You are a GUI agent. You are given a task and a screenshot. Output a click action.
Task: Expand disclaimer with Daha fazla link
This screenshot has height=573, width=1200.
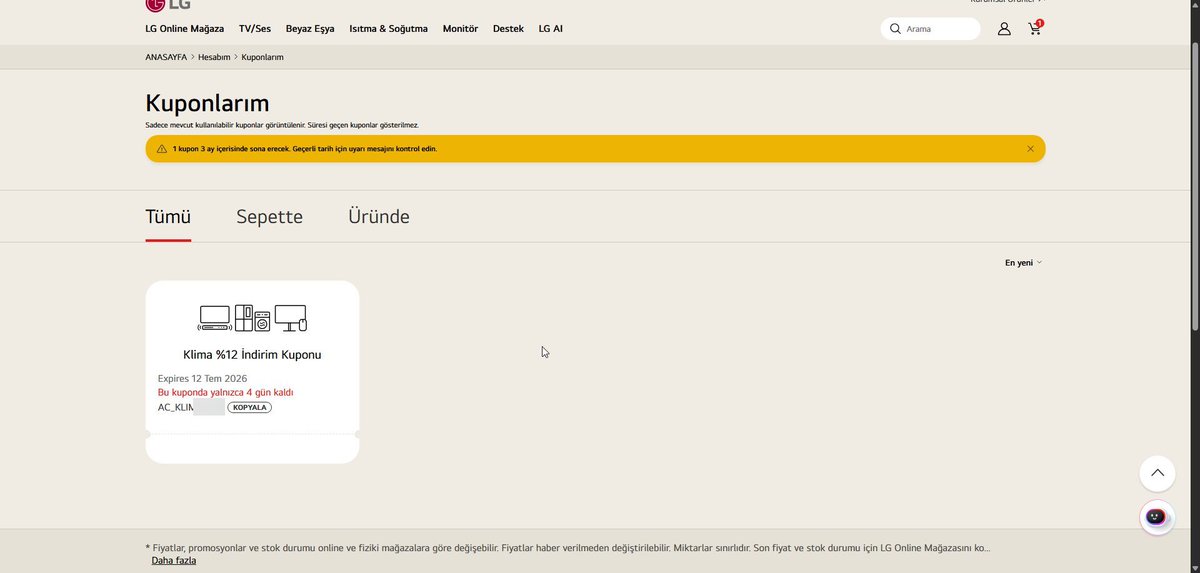coord(174,560)
